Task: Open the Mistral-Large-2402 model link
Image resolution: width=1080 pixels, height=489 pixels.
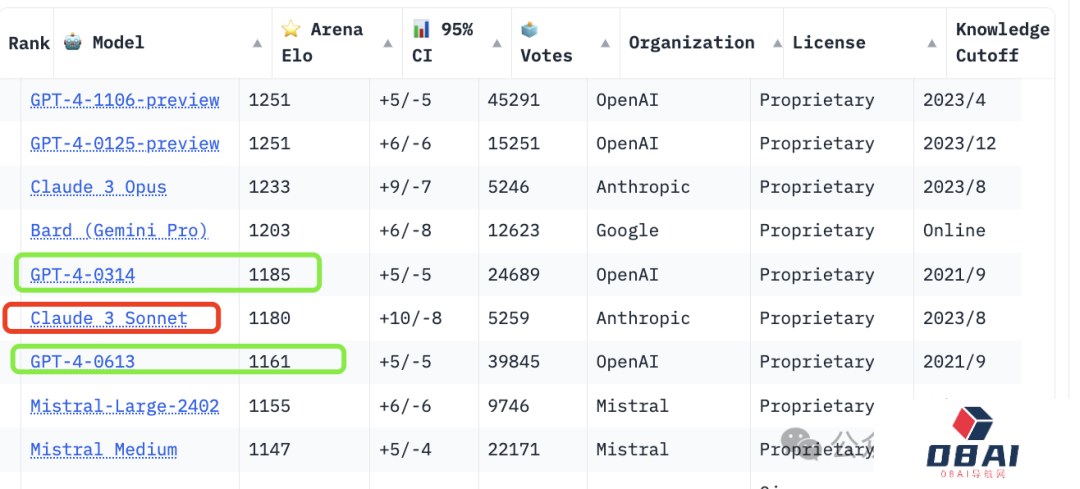Action: tap(125, 406)
